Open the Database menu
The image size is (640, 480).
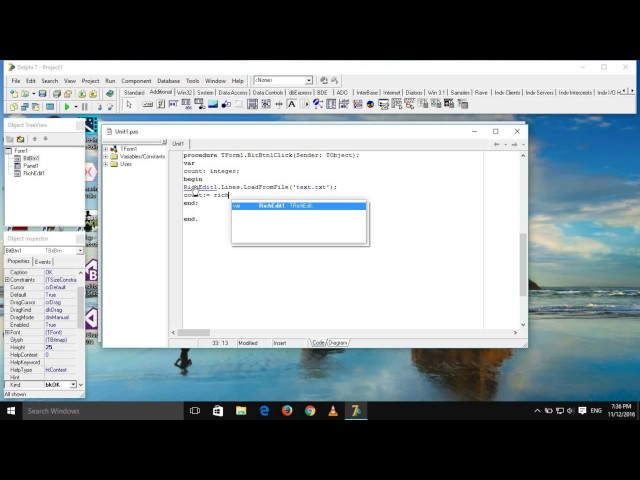(x=169, y=81)
